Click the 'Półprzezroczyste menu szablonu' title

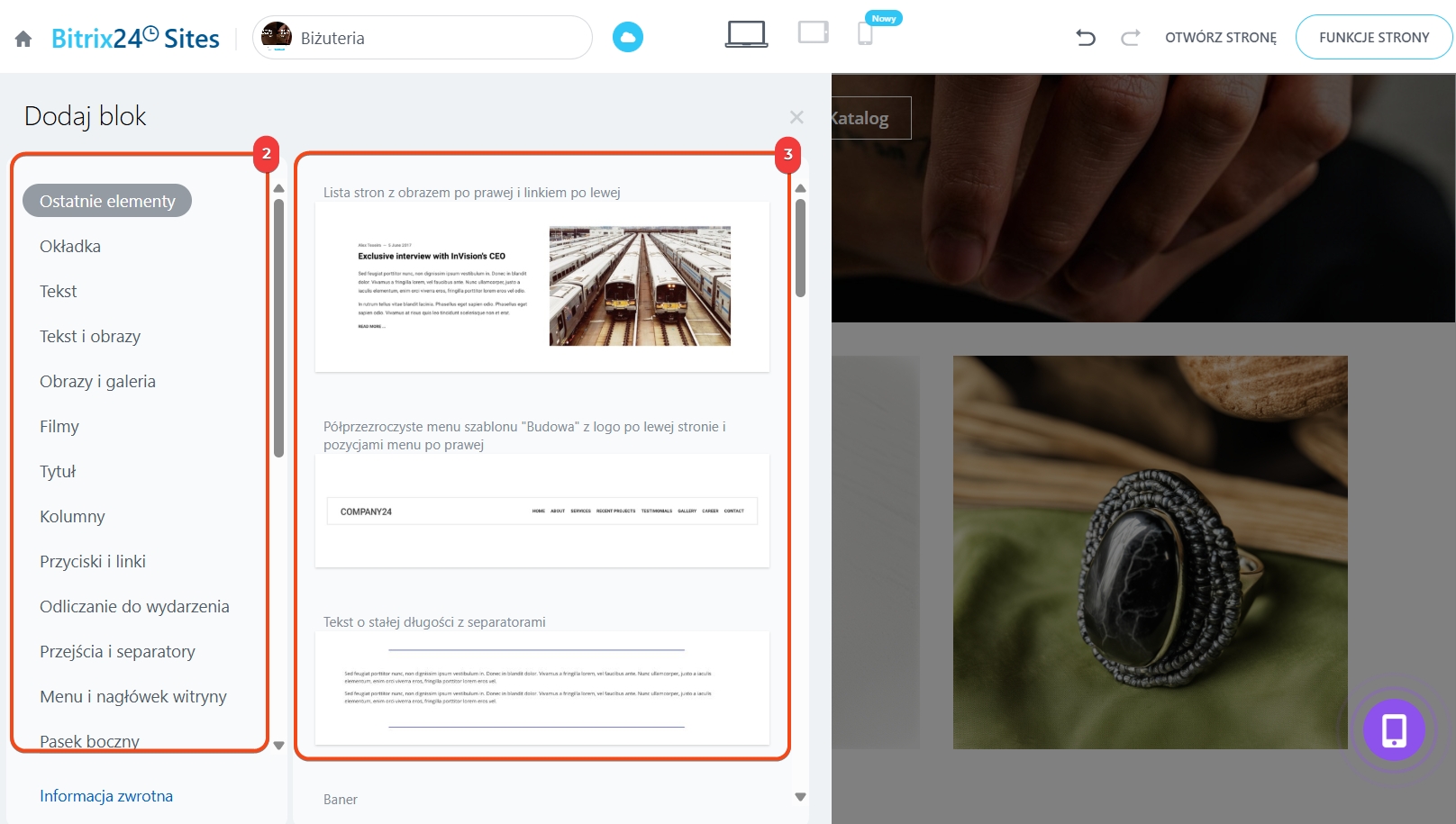pos(524,436)
